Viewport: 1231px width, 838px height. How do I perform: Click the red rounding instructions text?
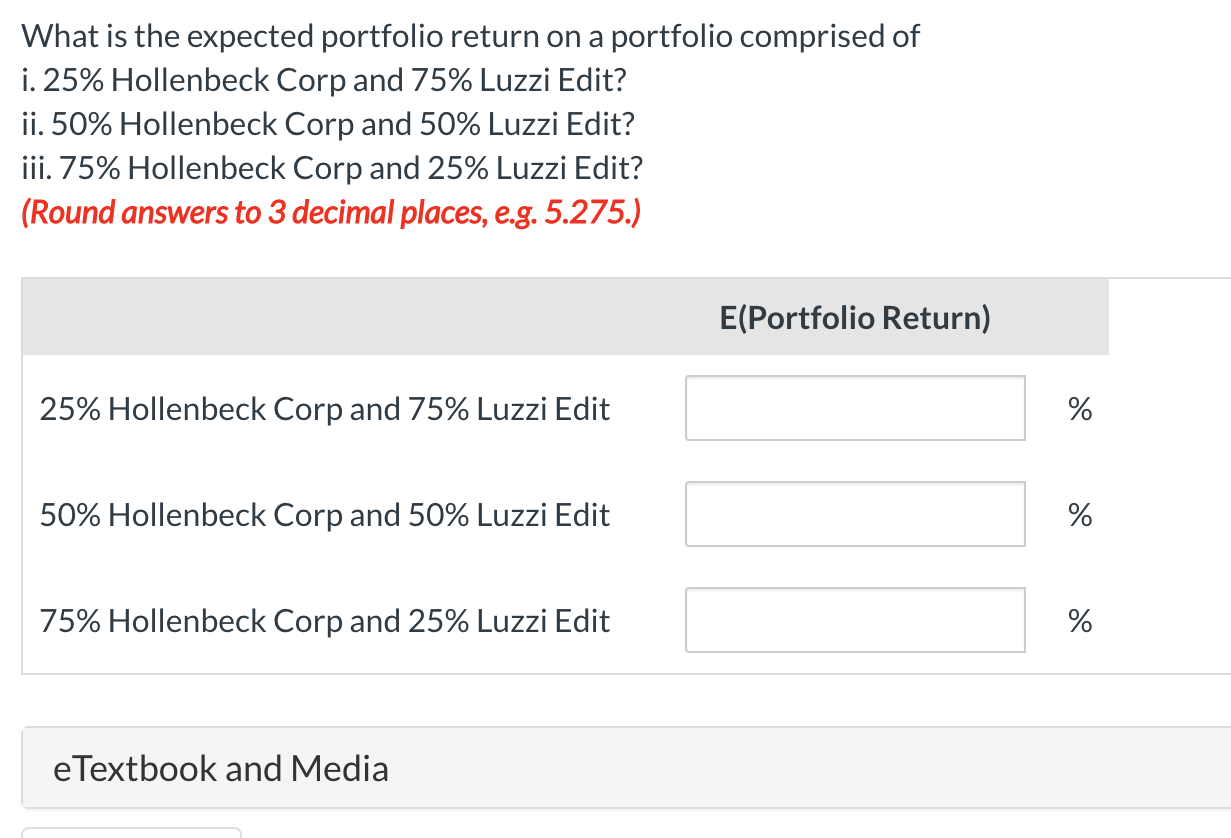pos(331,212)
